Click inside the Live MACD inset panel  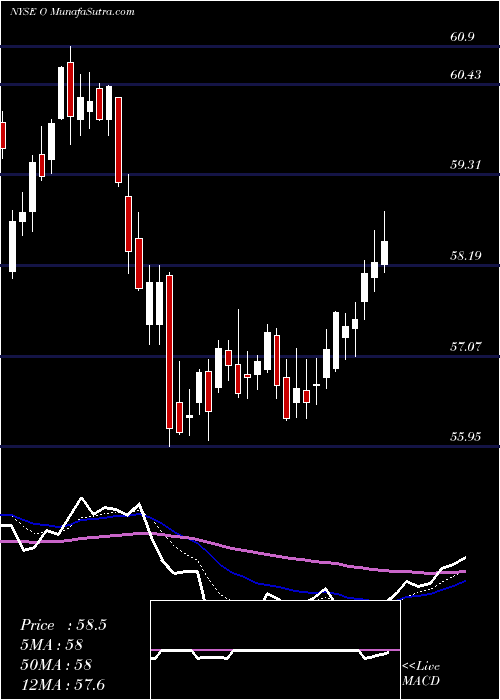click(x=275, y=650)
